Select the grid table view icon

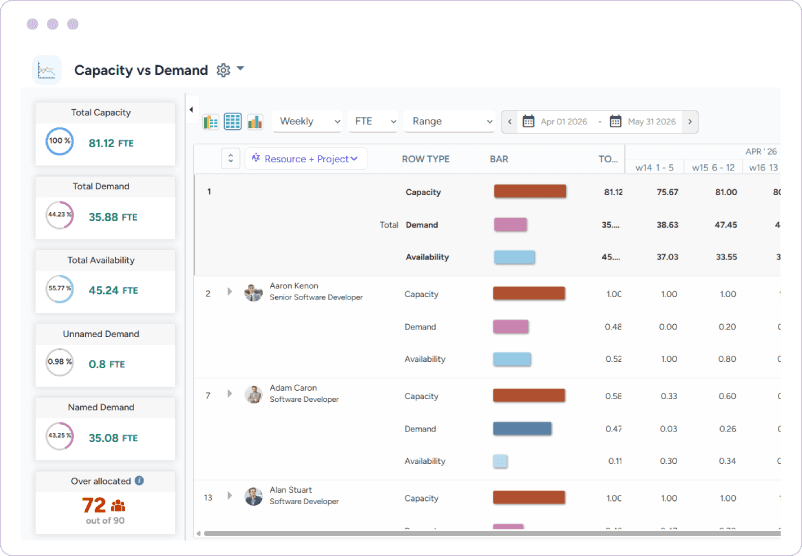[233, 122]
